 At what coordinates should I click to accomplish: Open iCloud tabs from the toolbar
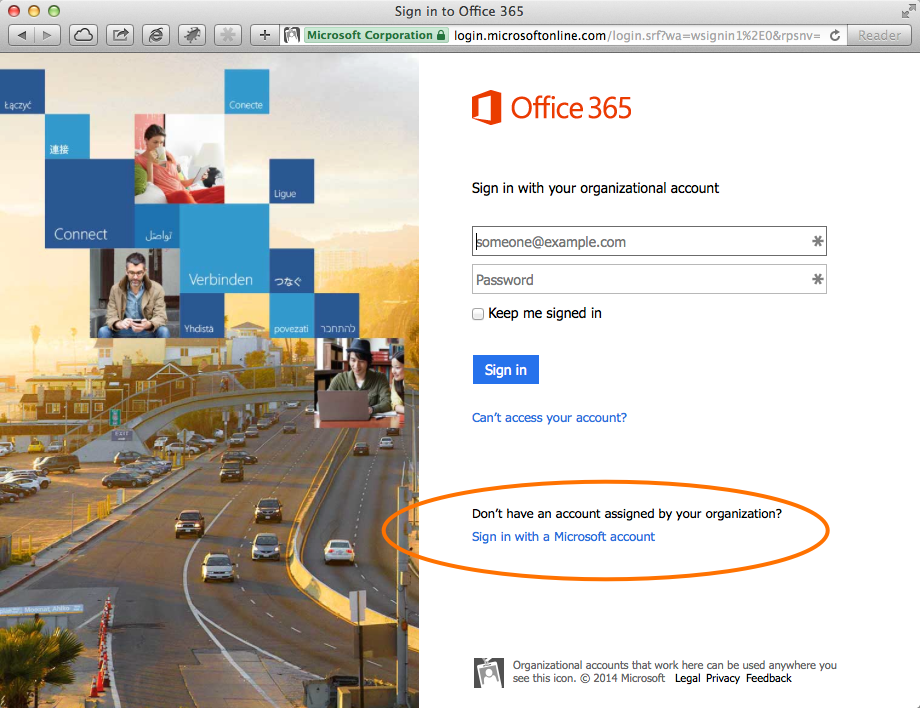[84, 34]
